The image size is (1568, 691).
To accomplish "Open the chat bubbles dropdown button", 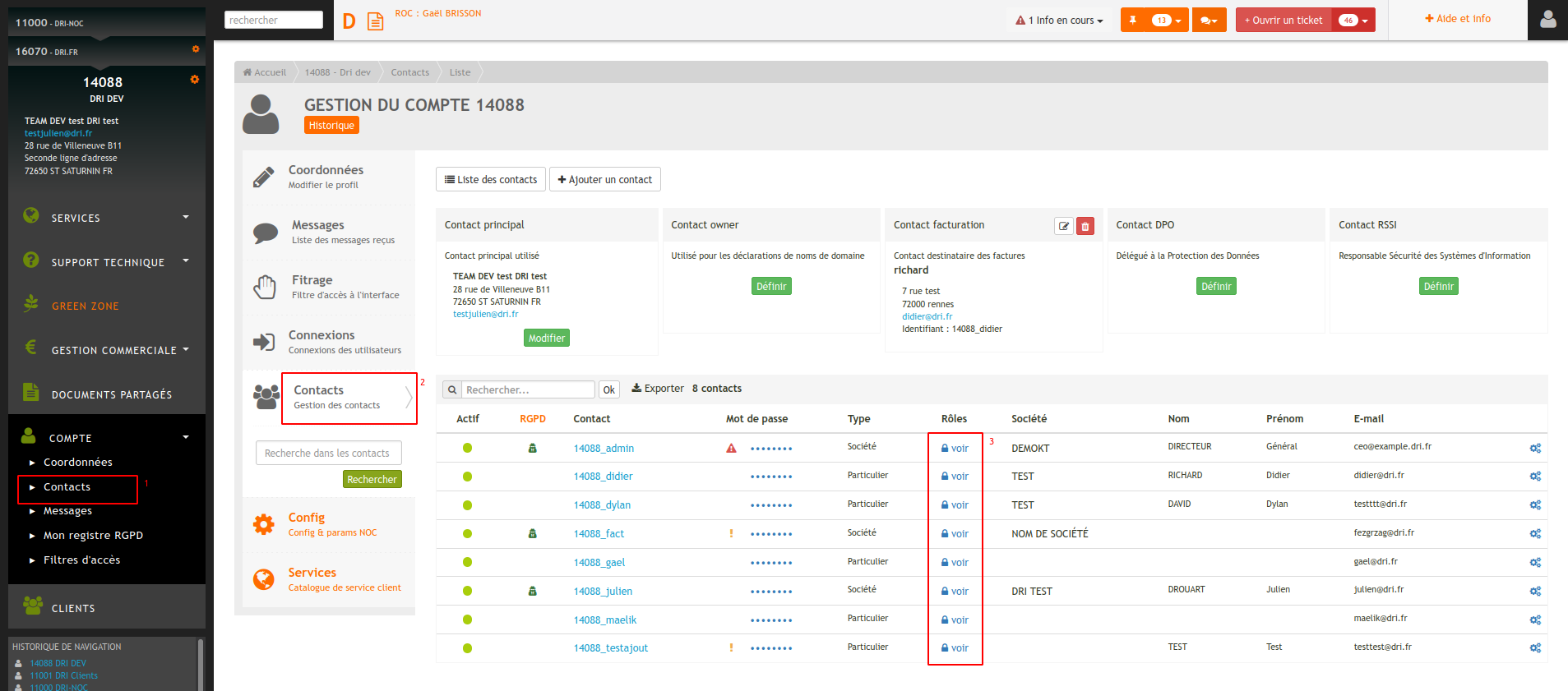I will 1209,21.
